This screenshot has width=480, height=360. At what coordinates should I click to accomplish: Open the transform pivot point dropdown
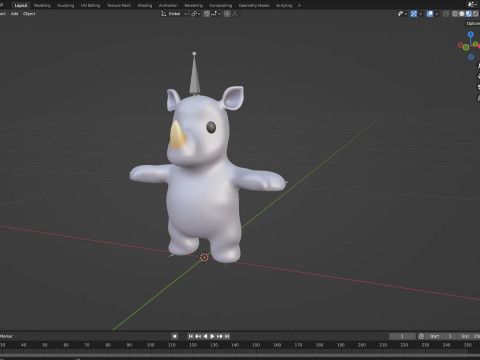195,14
